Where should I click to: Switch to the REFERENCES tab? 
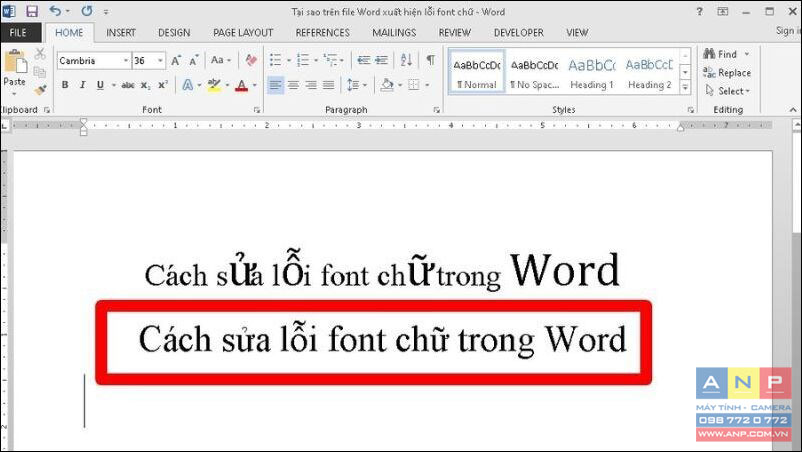[322, 33]
